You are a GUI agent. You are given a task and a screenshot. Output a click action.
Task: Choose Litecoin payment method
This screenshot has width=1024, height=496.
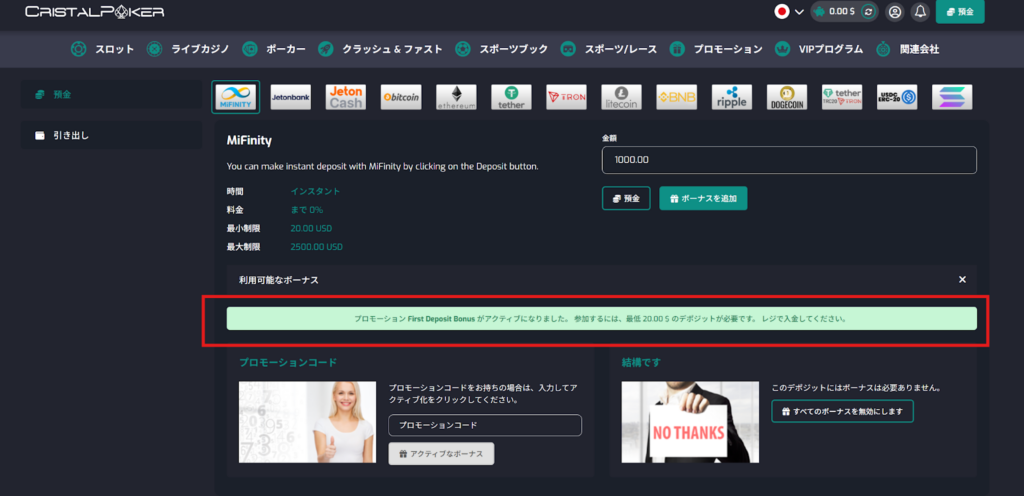pos(622,97)
